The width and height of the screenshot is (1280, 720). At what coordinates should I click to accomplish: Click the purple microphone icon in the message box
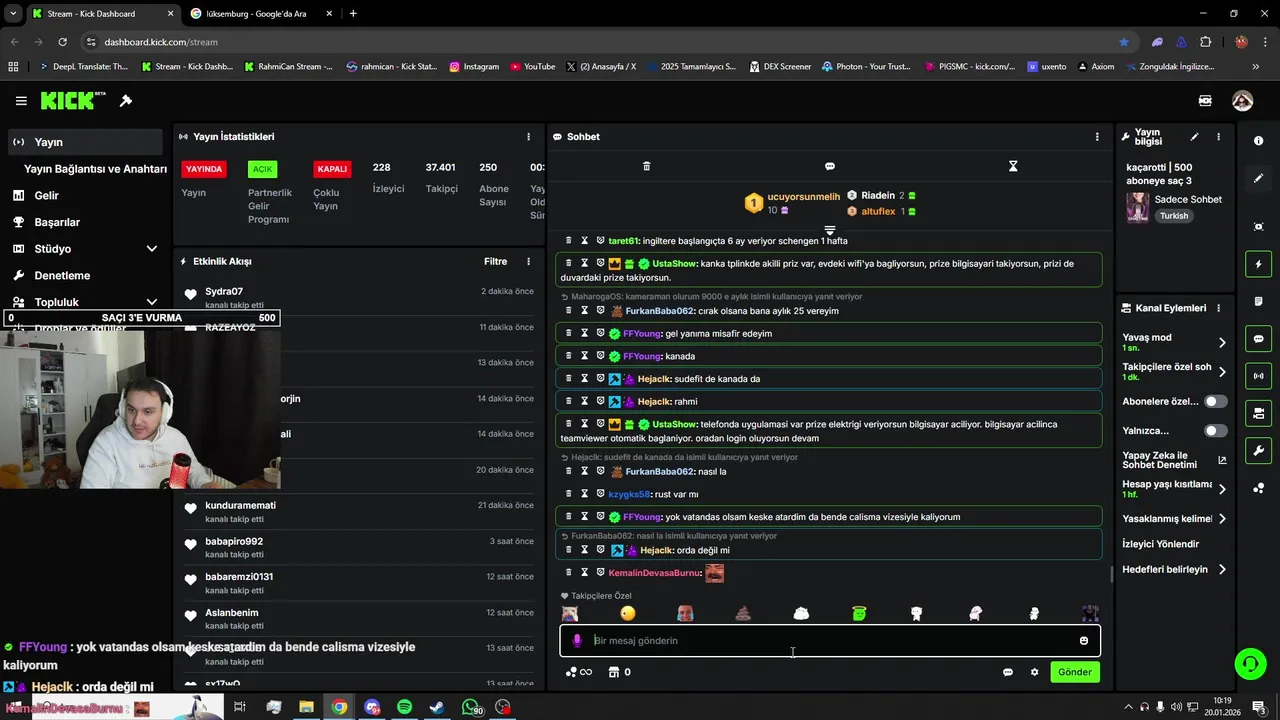(577, 641)
